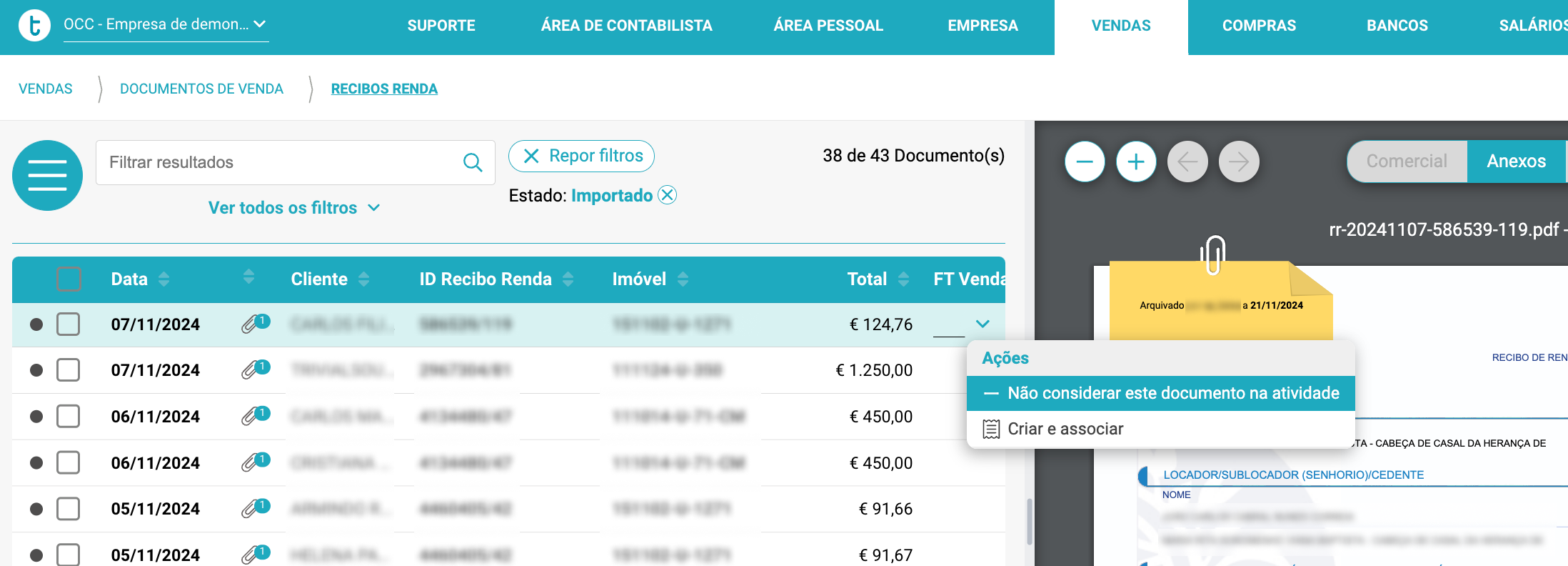
Task: Open attachment icon for € 1.250,00 row
Action: [x=255, y=369]
